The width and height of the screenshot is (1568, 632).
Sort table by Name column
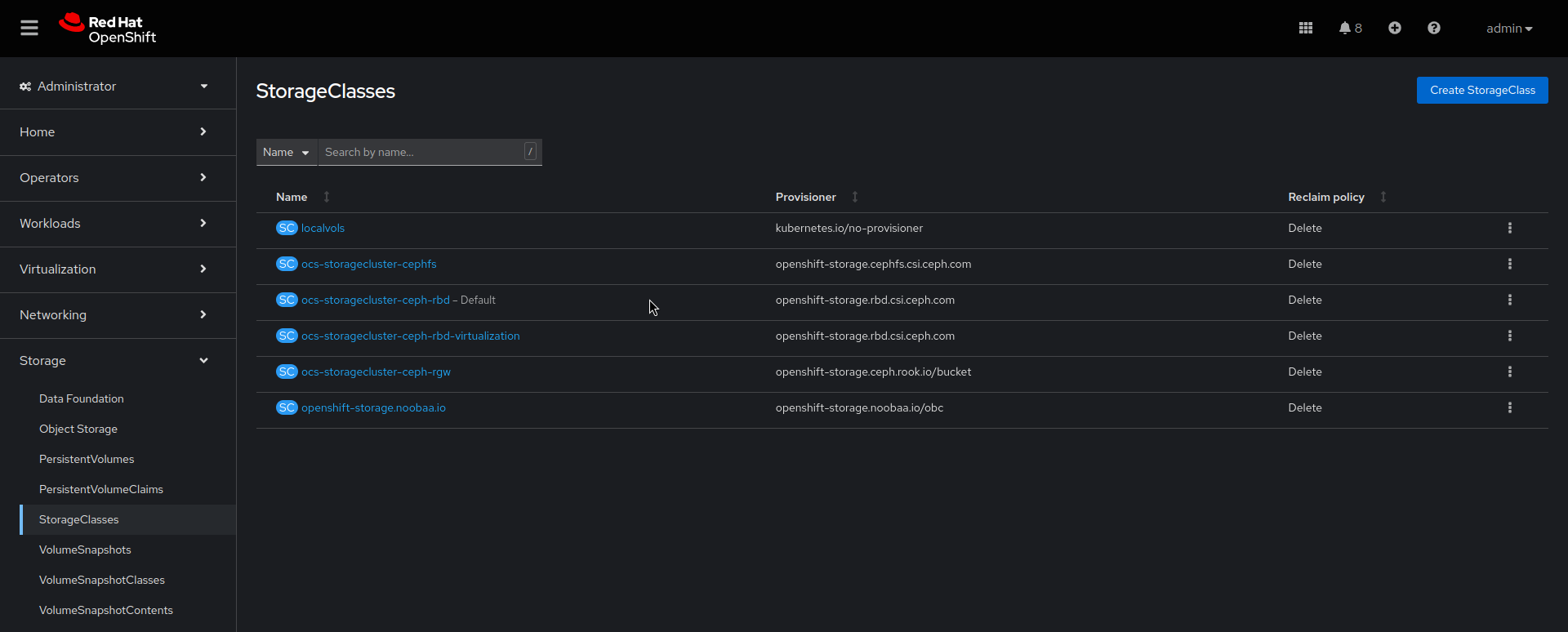click(292, 198)
